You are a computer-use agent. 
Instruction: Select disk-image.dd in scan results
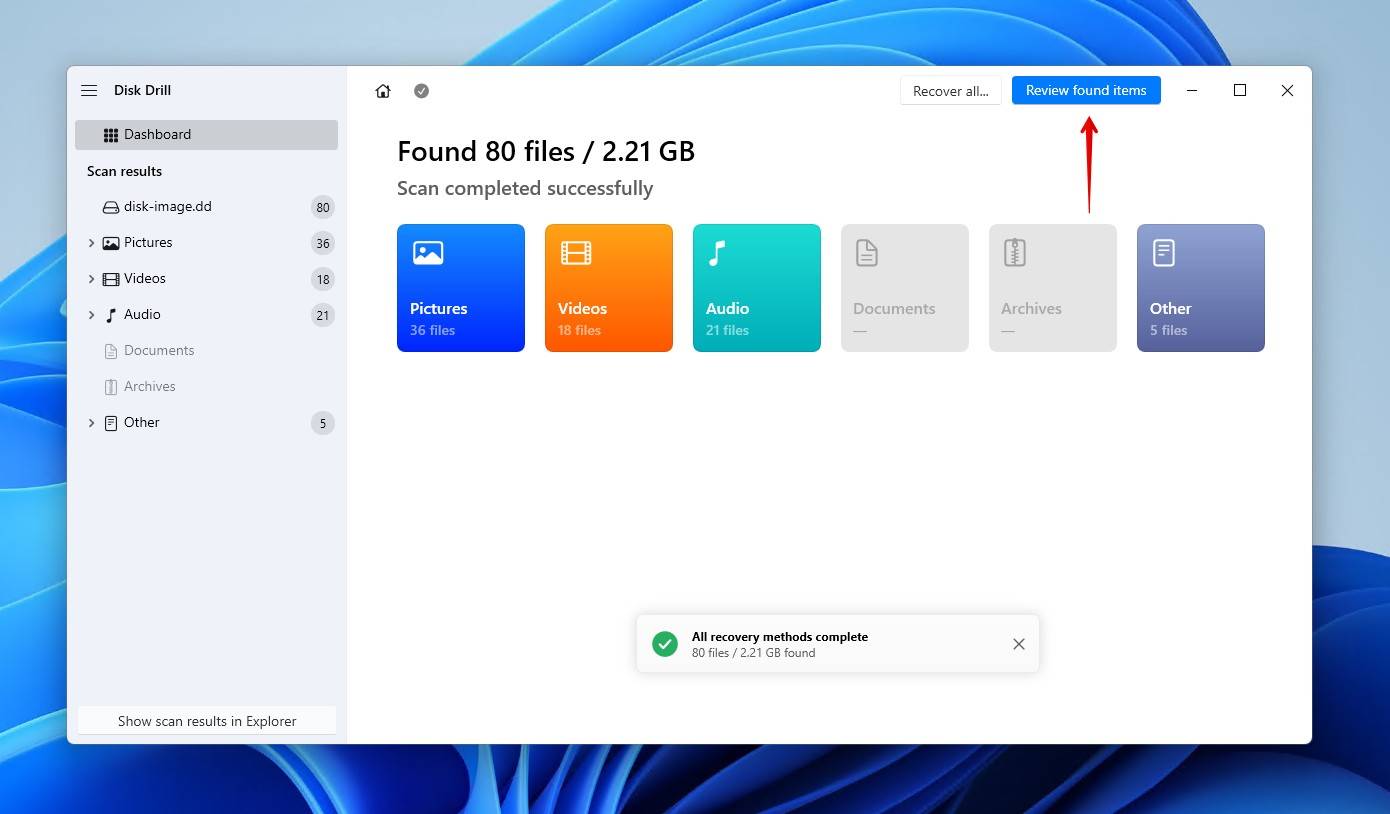click(x=206, y=207)
